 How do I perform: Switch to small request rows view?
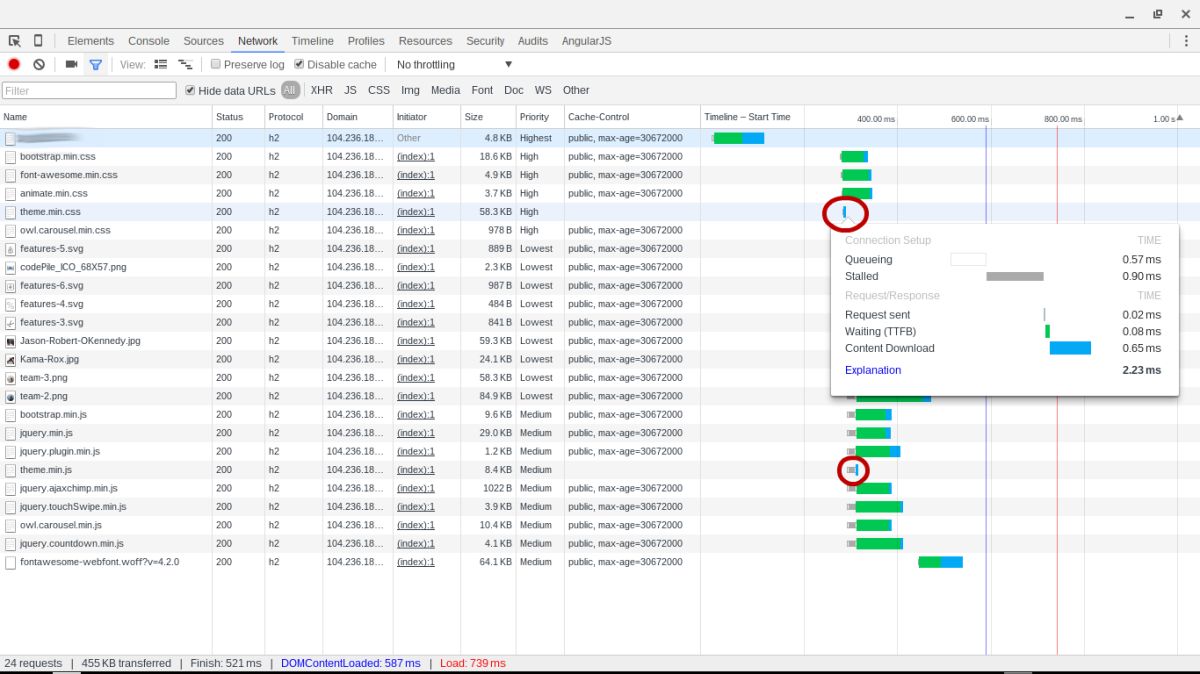[x=185, y=64]
